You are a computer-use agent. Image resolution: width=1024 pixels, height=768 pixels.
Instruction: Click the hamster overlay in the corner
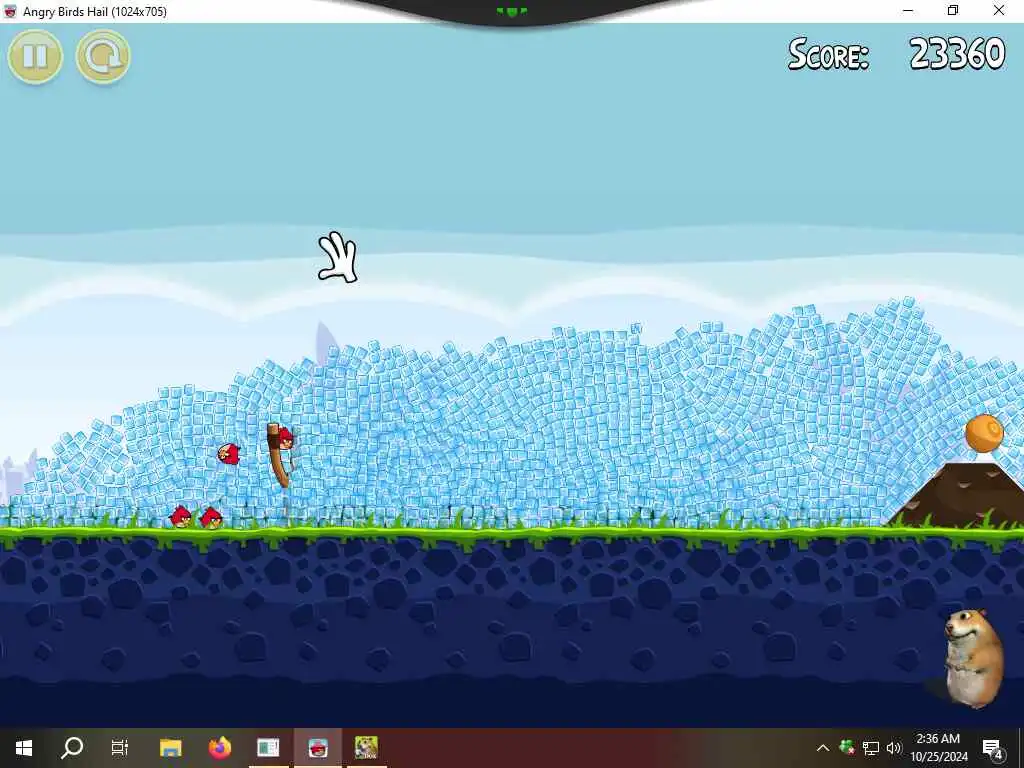tap(973, 658)
